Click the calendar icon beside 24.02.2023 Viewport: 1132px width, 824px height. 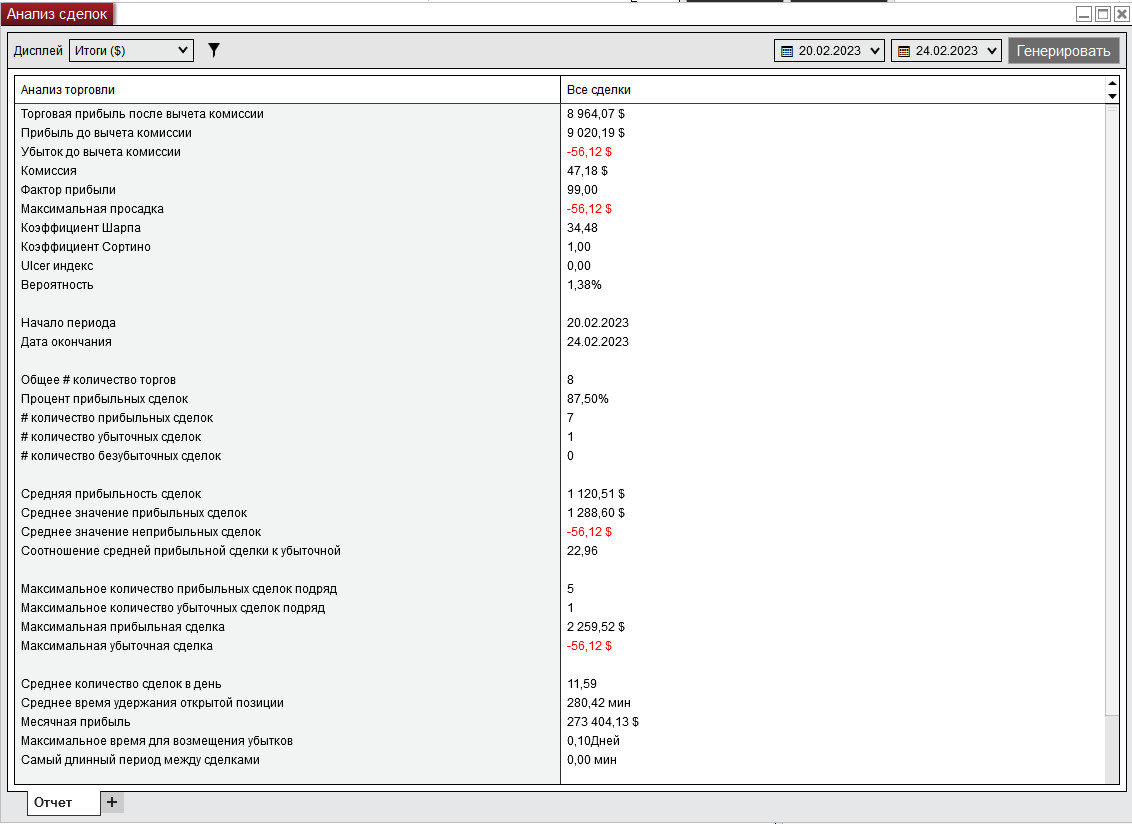point(903,51)
